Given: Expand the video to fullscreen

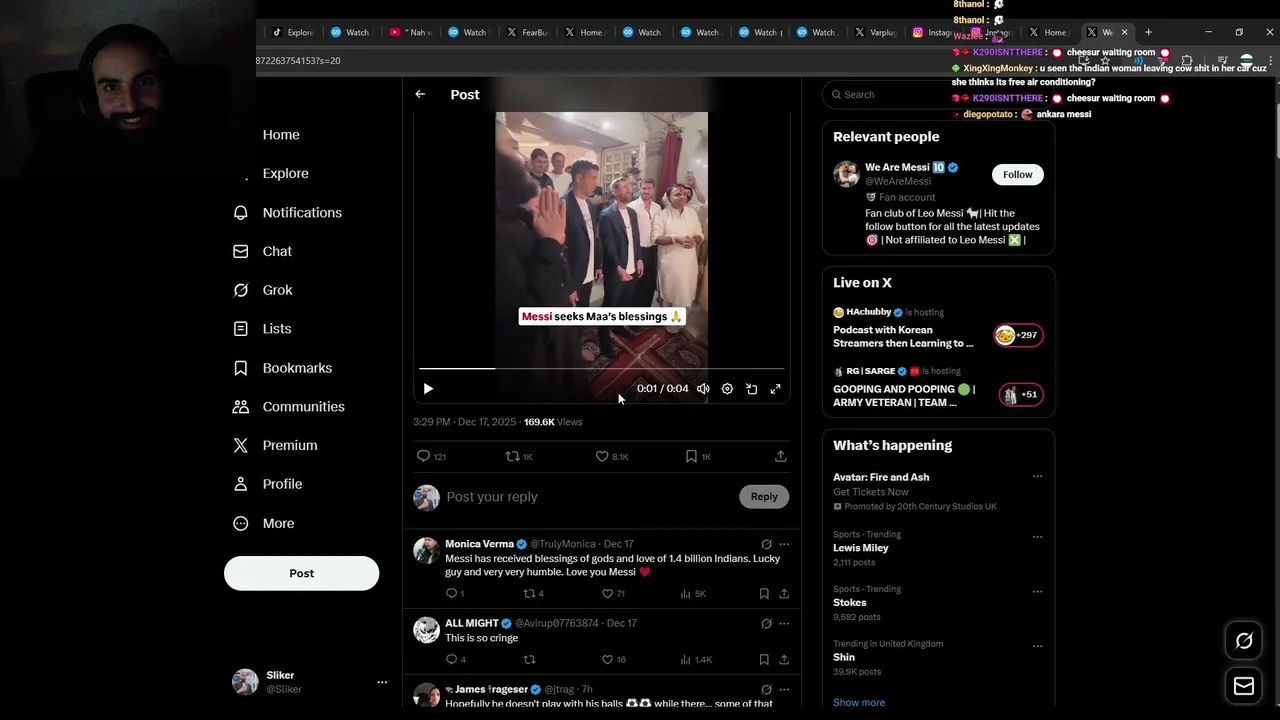Looking at the screenshot, I should (x=775, y=389).
